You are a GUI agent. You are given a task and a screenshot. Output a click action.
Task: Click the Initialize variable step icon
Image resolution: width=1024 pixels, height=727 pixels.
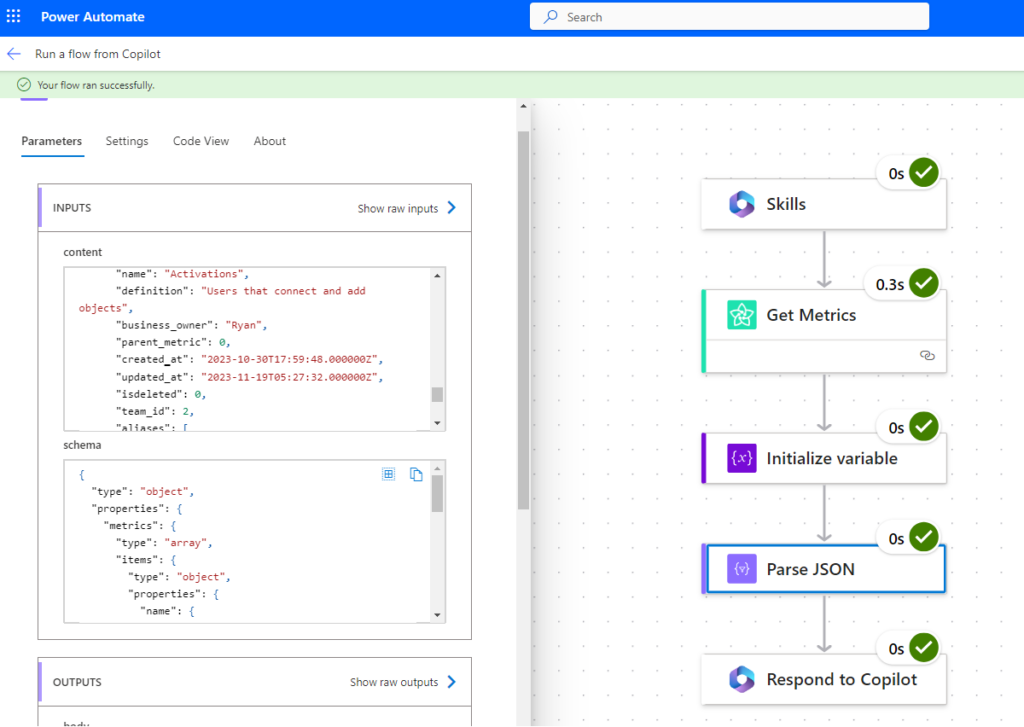[742, 458]
